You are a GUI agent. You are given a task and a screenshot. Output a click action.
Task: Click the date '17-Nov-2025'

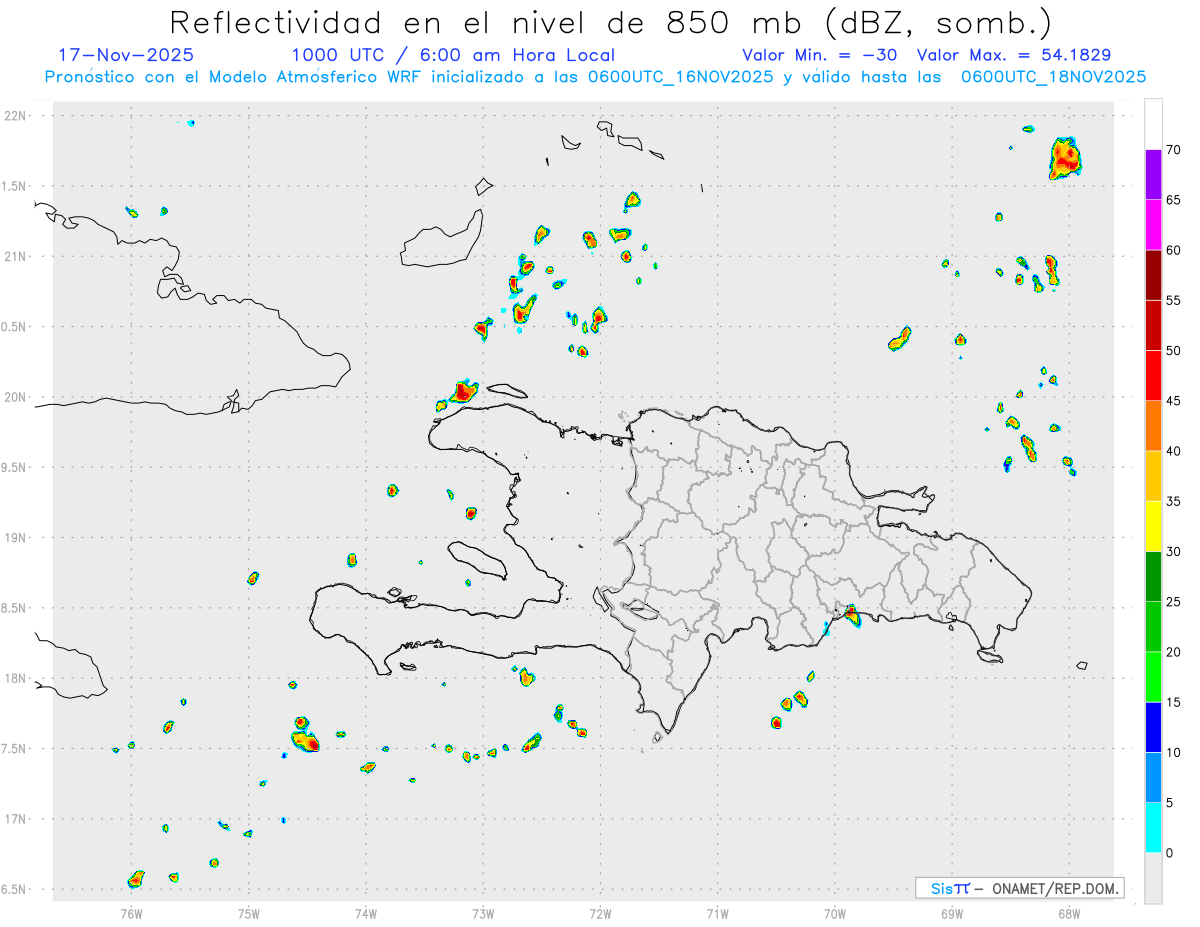coord(126,55)
